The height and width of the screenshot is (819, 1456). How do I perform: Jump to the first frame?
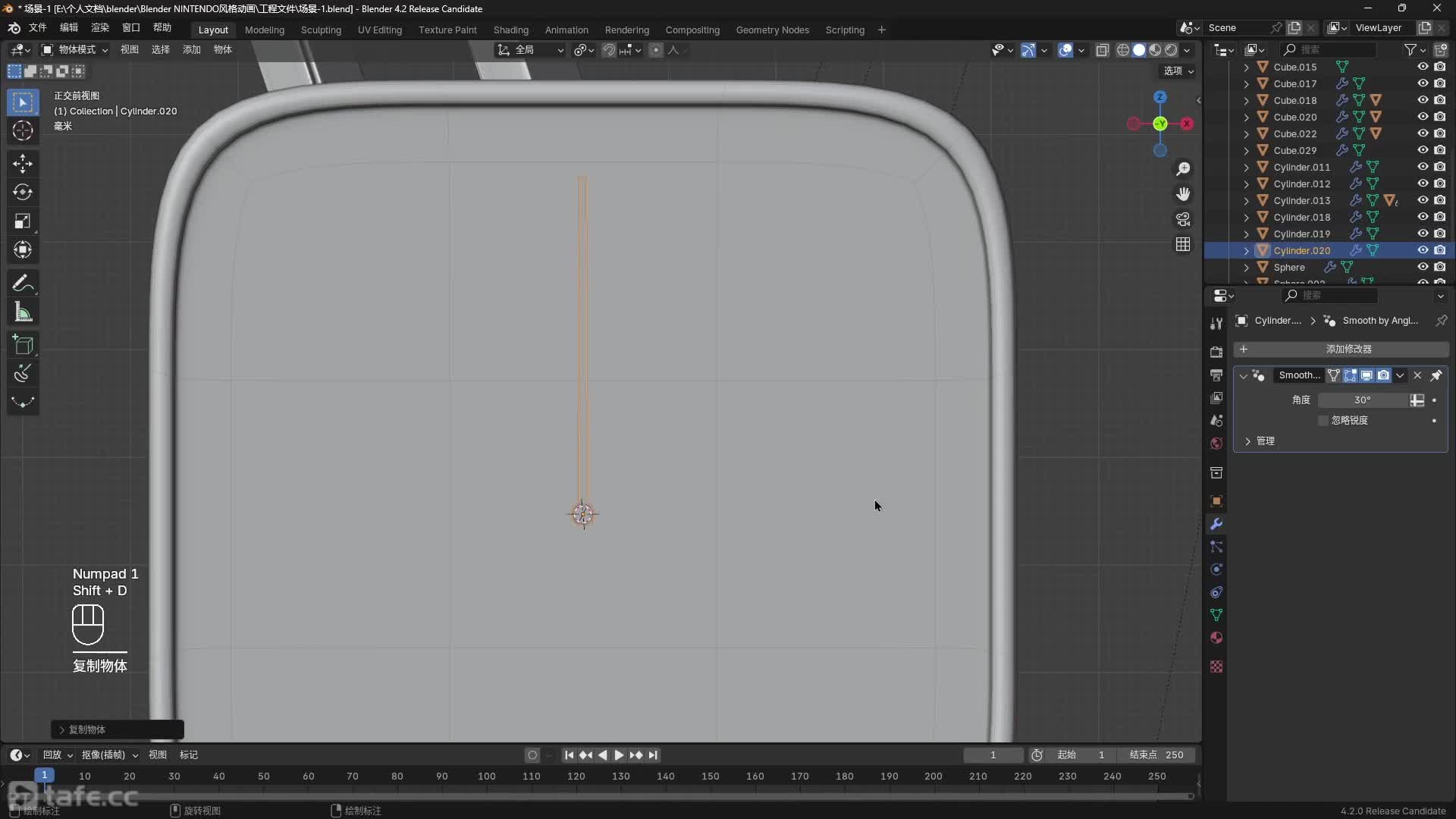[x=569, y=755]
